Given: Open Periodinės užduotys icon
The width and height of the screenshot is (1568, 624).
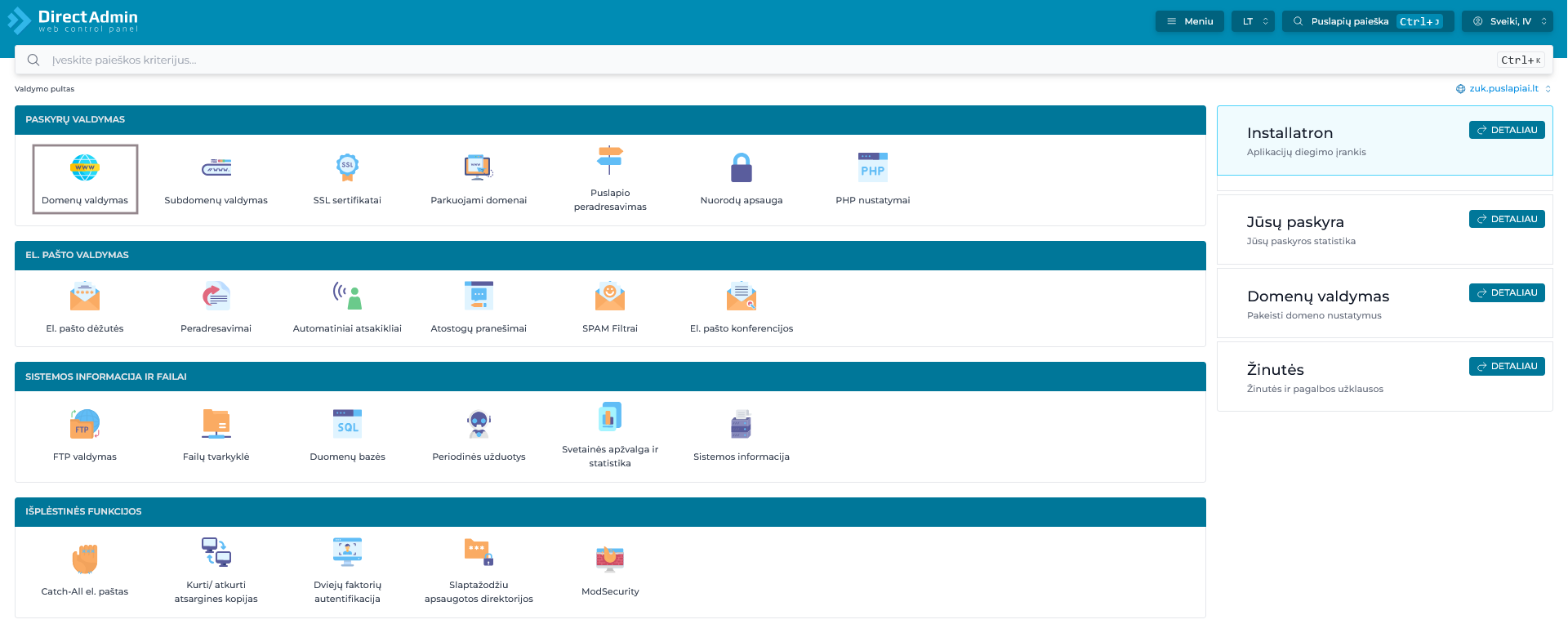Looking at the screenshot, I should pos(479,425).
